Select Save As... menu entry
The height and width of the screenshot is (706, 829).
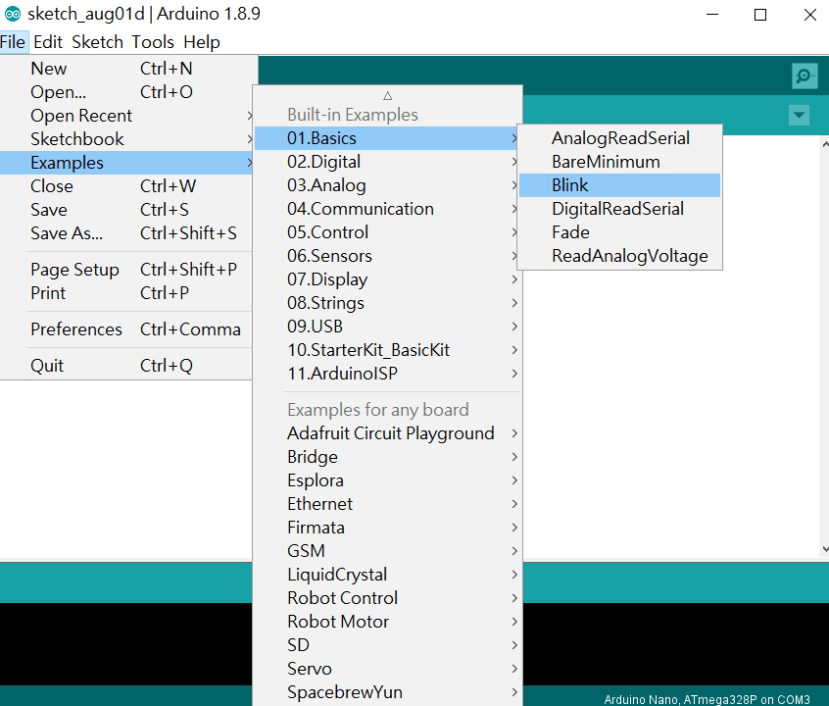click(x=126, y=233)
